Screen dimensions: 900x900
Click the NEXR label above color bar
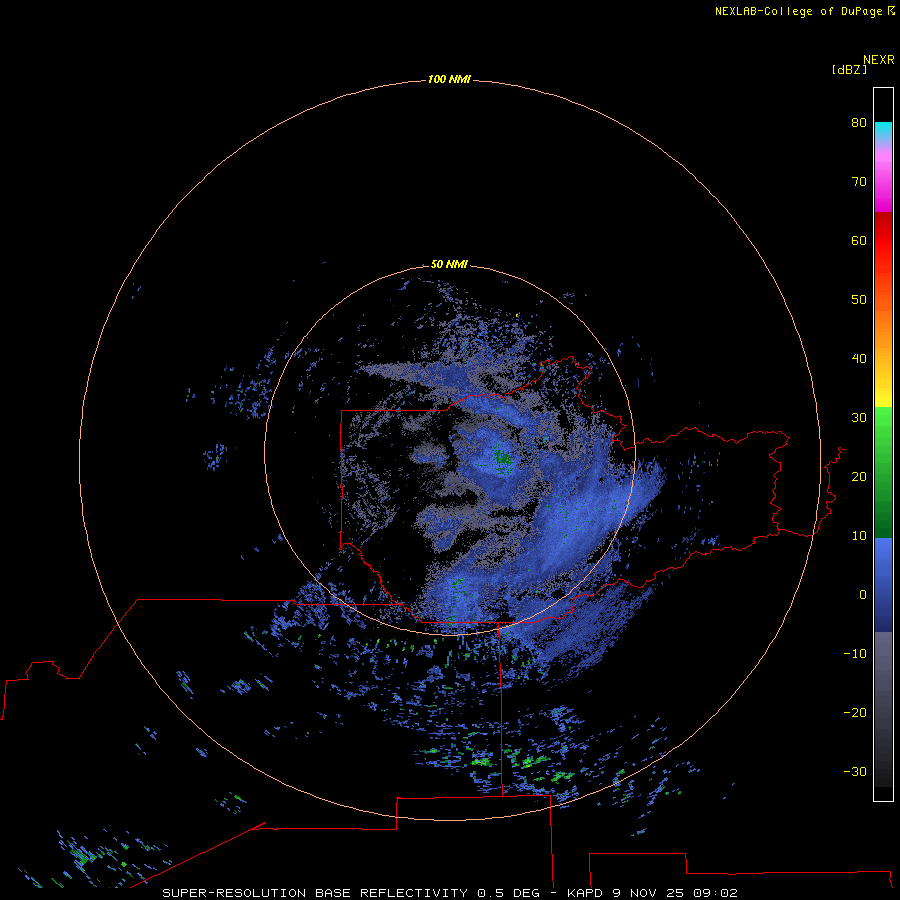tap(878, 60)
